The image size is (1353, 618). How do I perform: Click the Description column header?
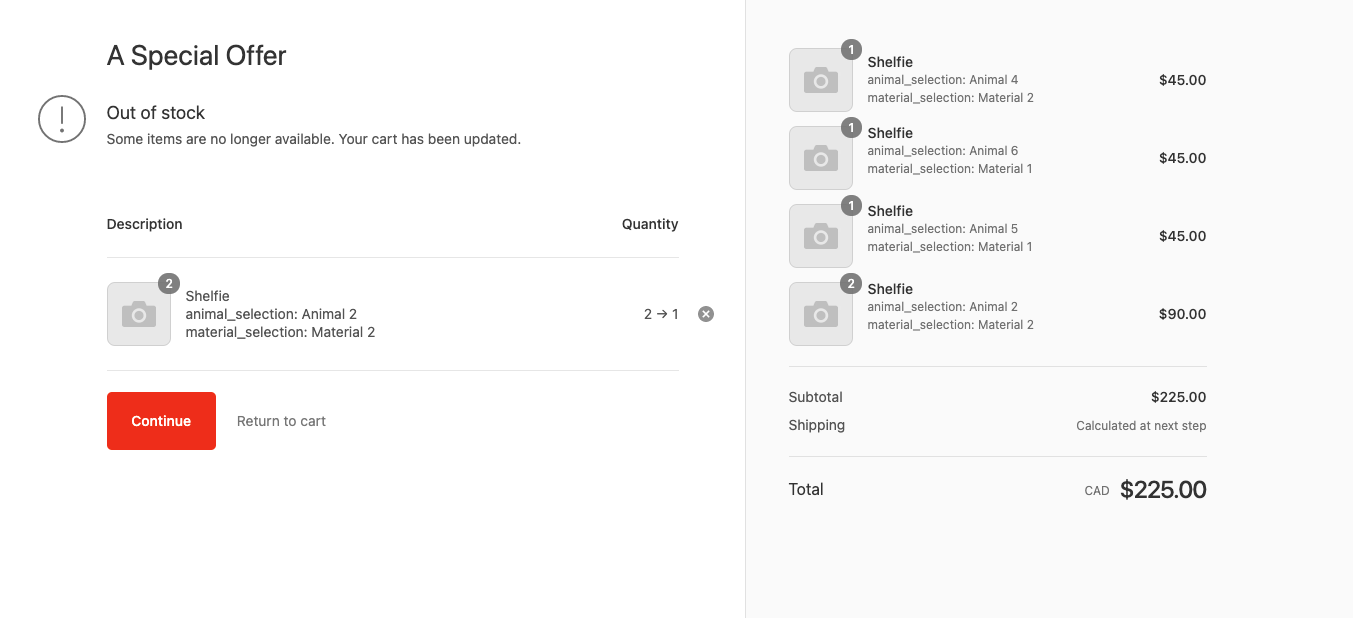pos(144,224)
